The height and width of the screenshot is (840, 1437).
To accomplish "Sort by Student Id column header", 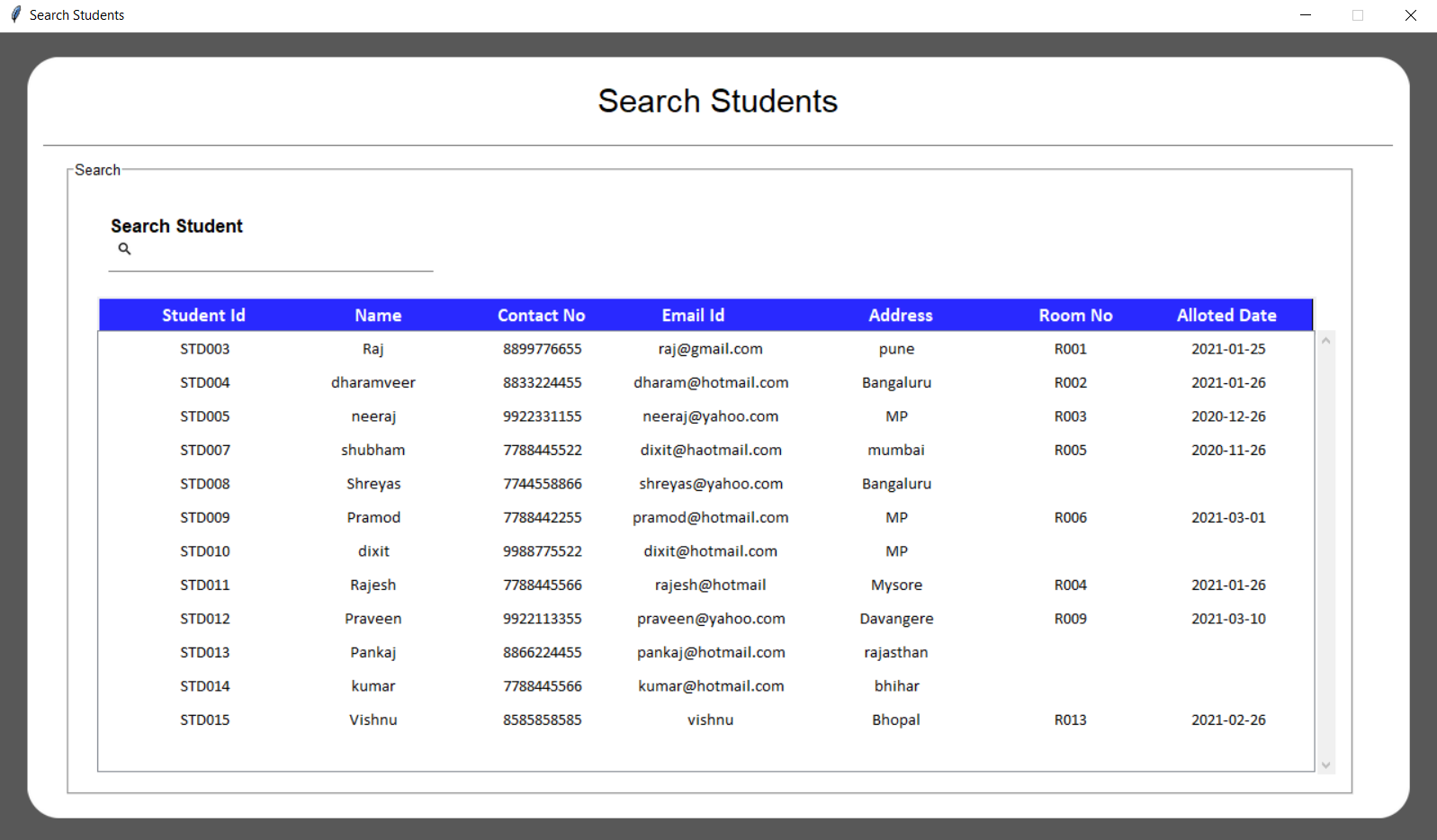I will click(203, 316).
